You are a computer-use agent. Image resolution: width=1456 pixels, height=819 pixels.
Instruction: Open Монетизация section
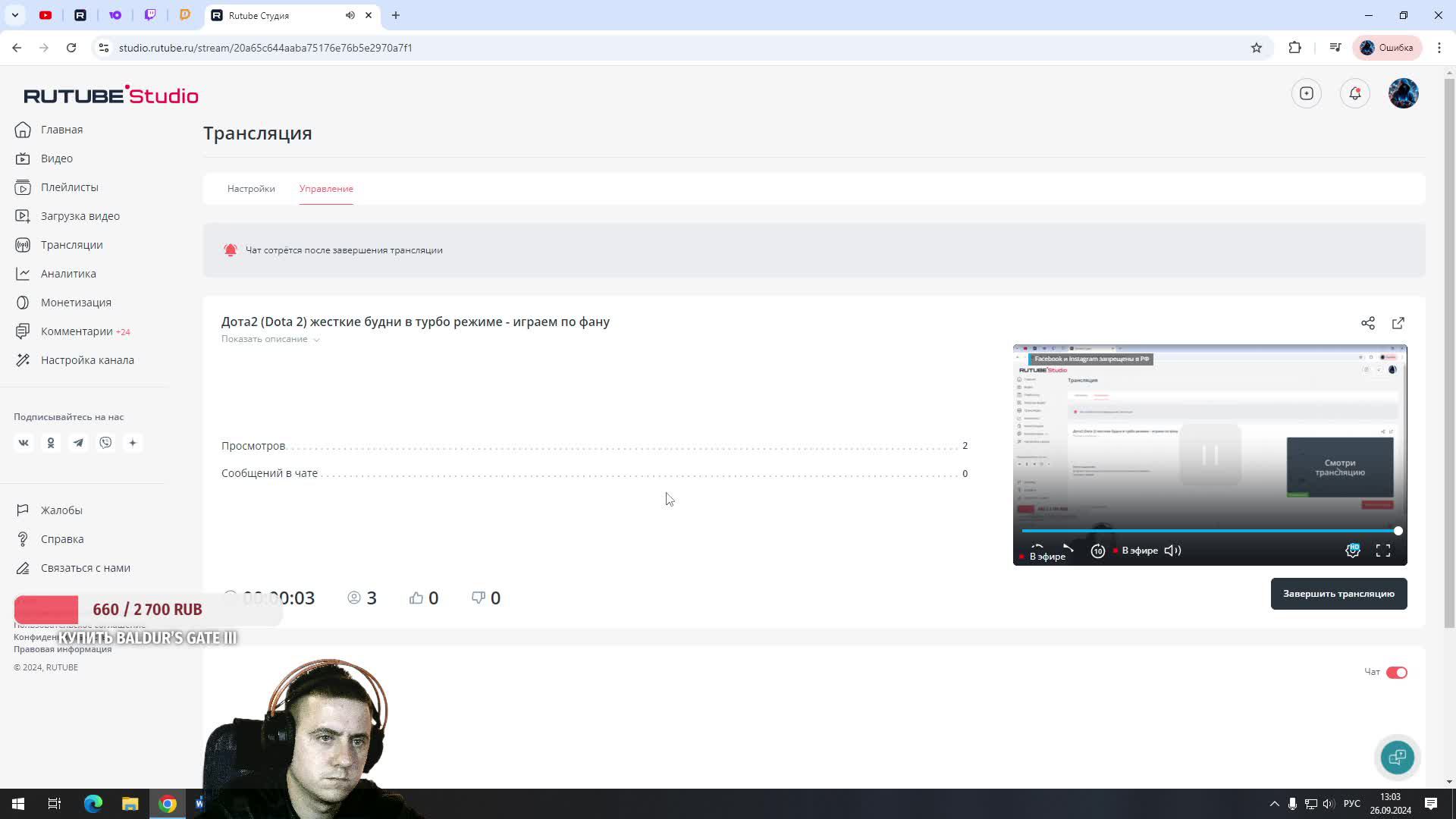(x=63, y=303)
